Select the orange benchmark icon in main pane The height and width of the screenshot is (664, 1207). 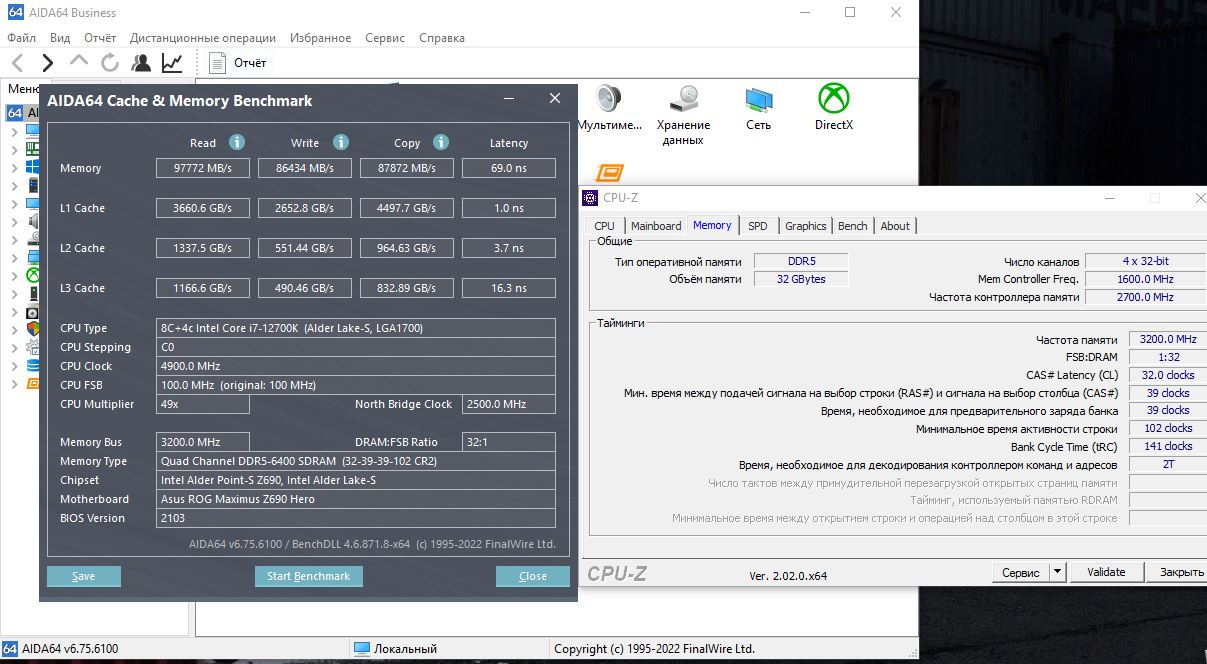click(x=610, y=174)
